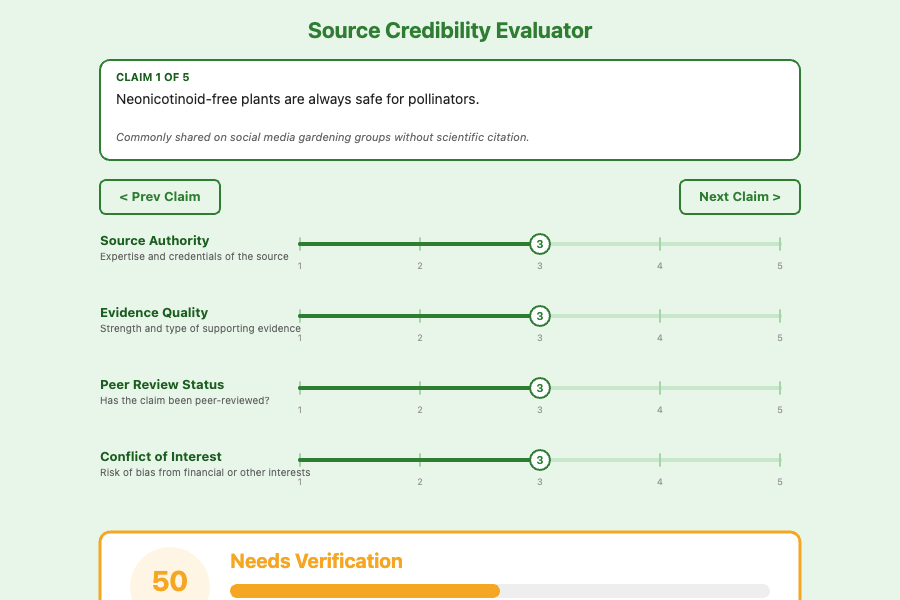Click the 'Source Authority' label
The height and width of the screenshot is (600, 900).
pos(154,241)
